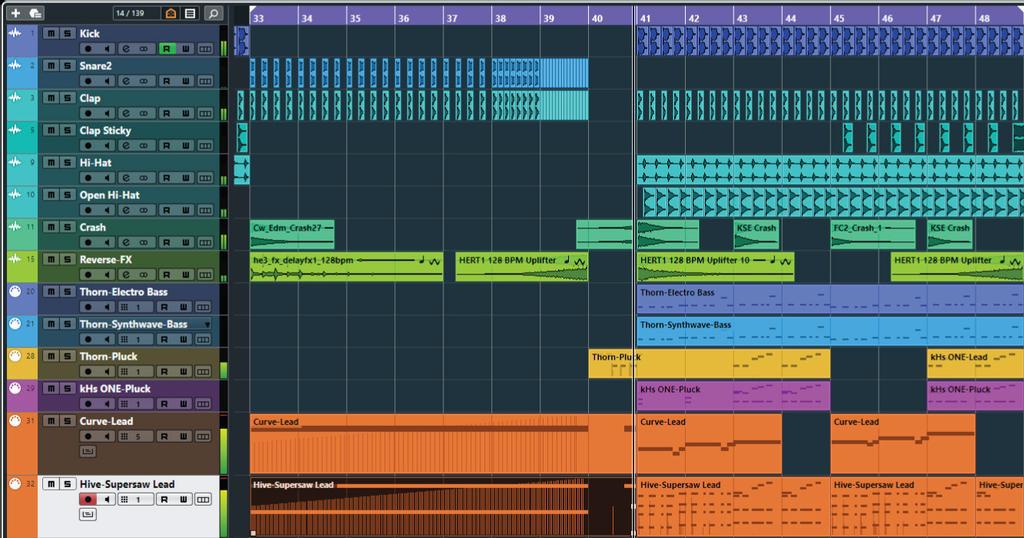Mute the Kick track
Viewport: 1024px width, 538px height.
pyautogui.click(x=51, y=33)
